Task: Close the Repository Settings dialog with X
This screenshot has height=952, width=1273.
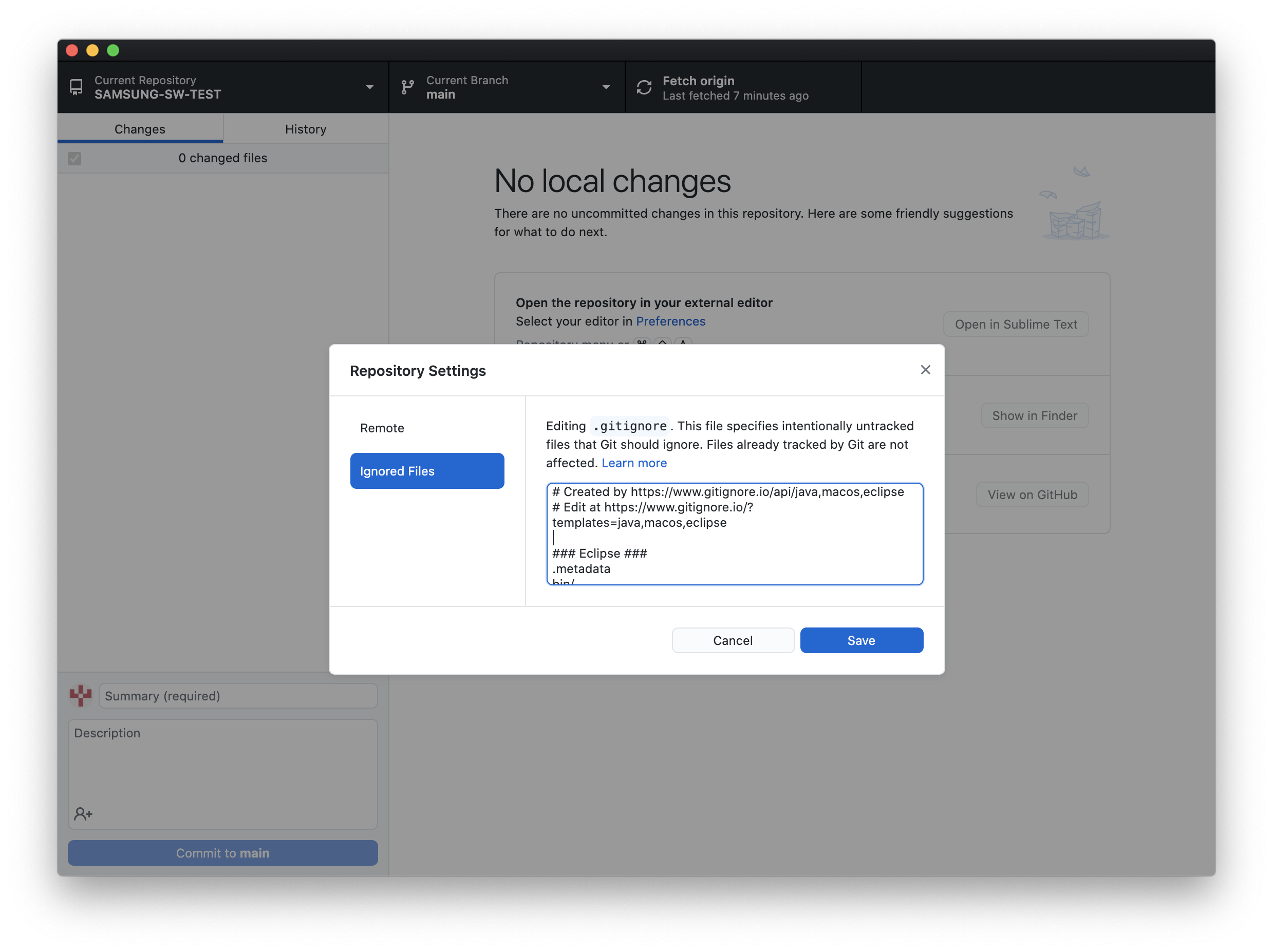Action: click(x=925, y=370)
